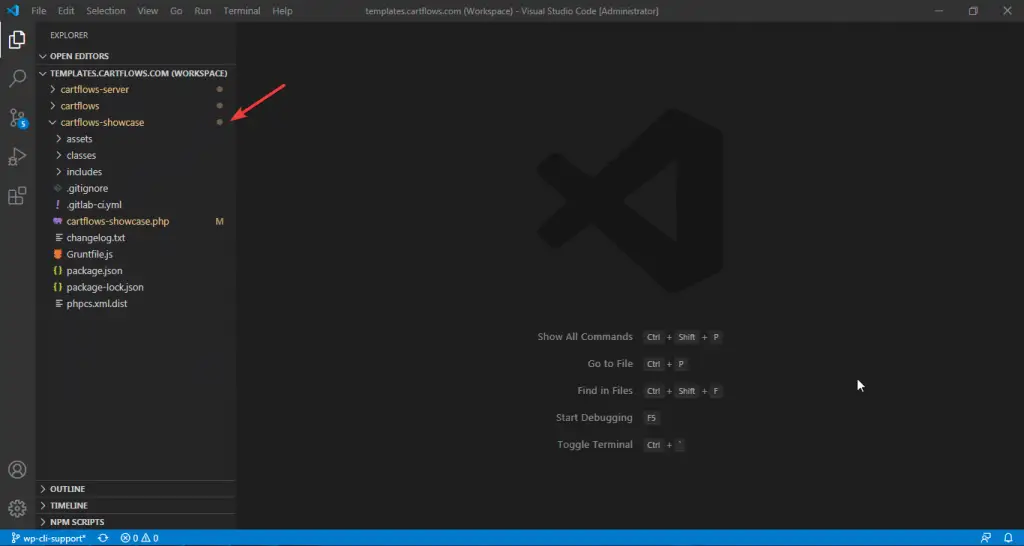Collapse the TEMPLATES.CARTFLOWS.COM workspace section

tap(136, 73)
